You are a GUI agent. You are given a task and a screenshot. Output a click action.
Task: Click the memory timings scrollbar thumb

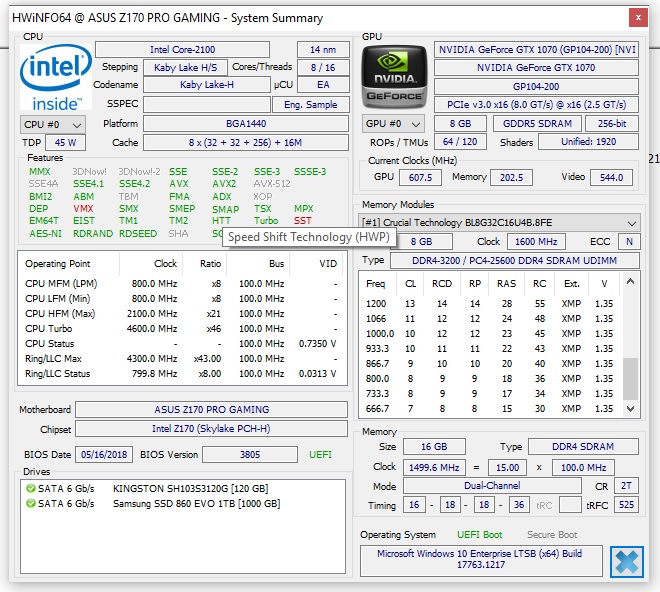(630, 379)
